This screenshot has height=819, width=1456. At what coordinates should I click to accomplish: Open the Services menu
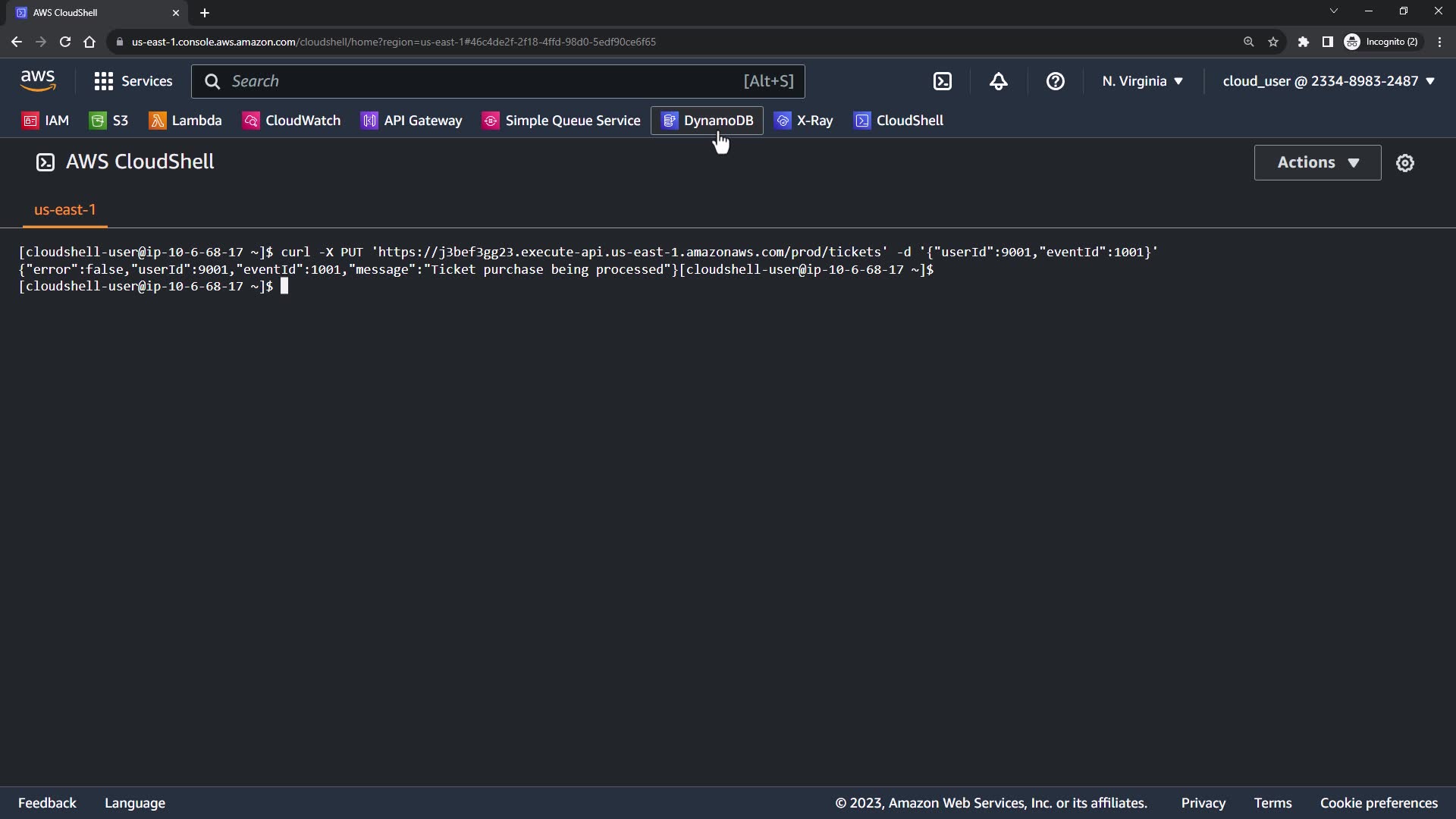(133, 81)
